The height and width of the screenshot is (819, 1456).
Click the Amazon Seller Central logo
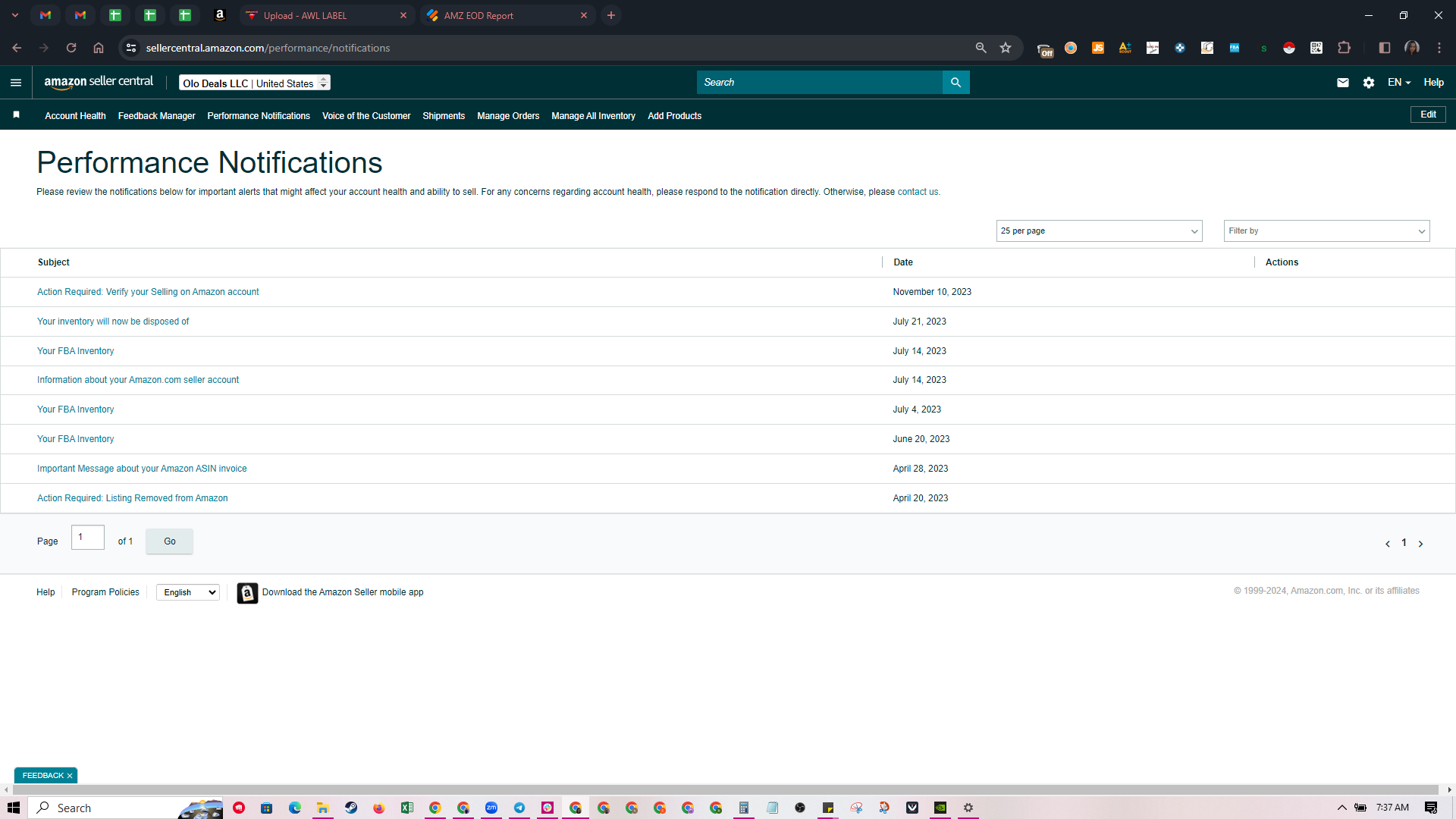(x=99, y=82)
